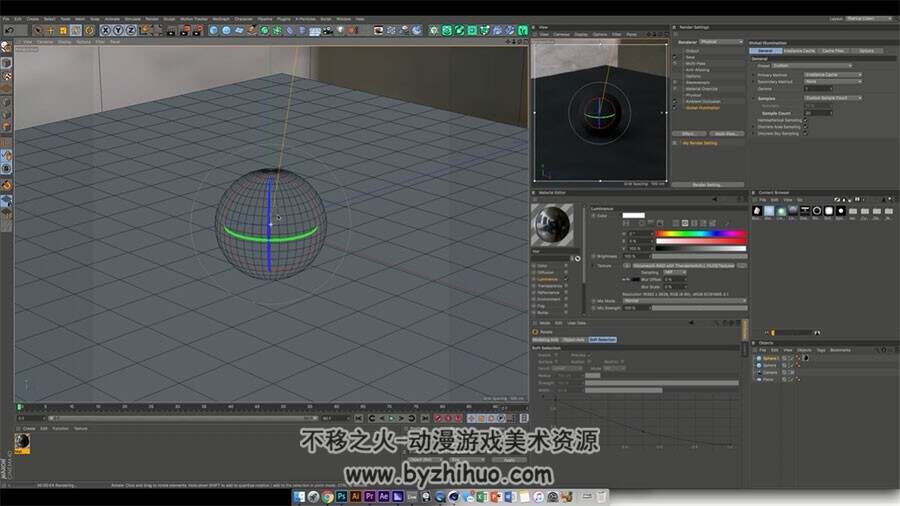The width and height of the screenshot is (900, 506).
Task: Open the Renderer dropdown in Render Settings
Action: [x=721, y=42]
